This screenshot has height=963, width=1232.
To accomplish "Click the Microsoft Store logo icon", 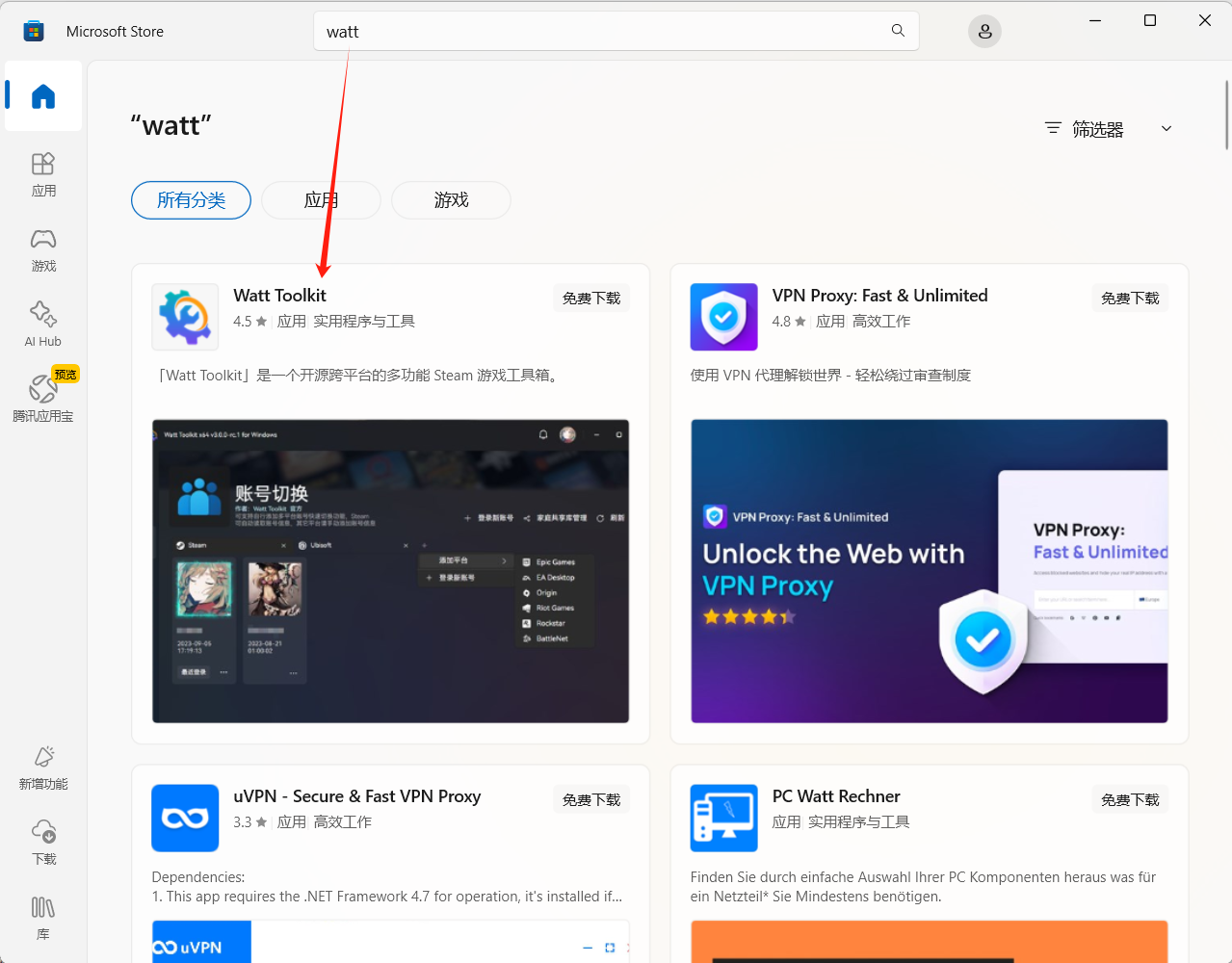I will (x=34, y=31).
